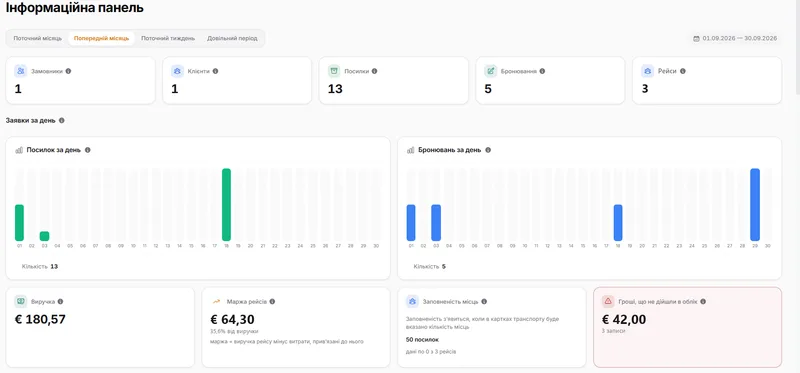Image resolution: width=800 pixels, height=373 pixels.
Task: Show info icon next to Гроші, що не дійшли
Action: pyautogui.click(x=703, y=302)
